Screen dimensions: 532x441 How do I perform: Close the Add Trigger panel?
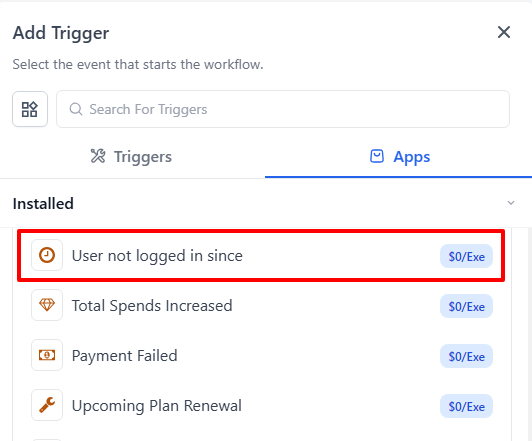[504, 33]
